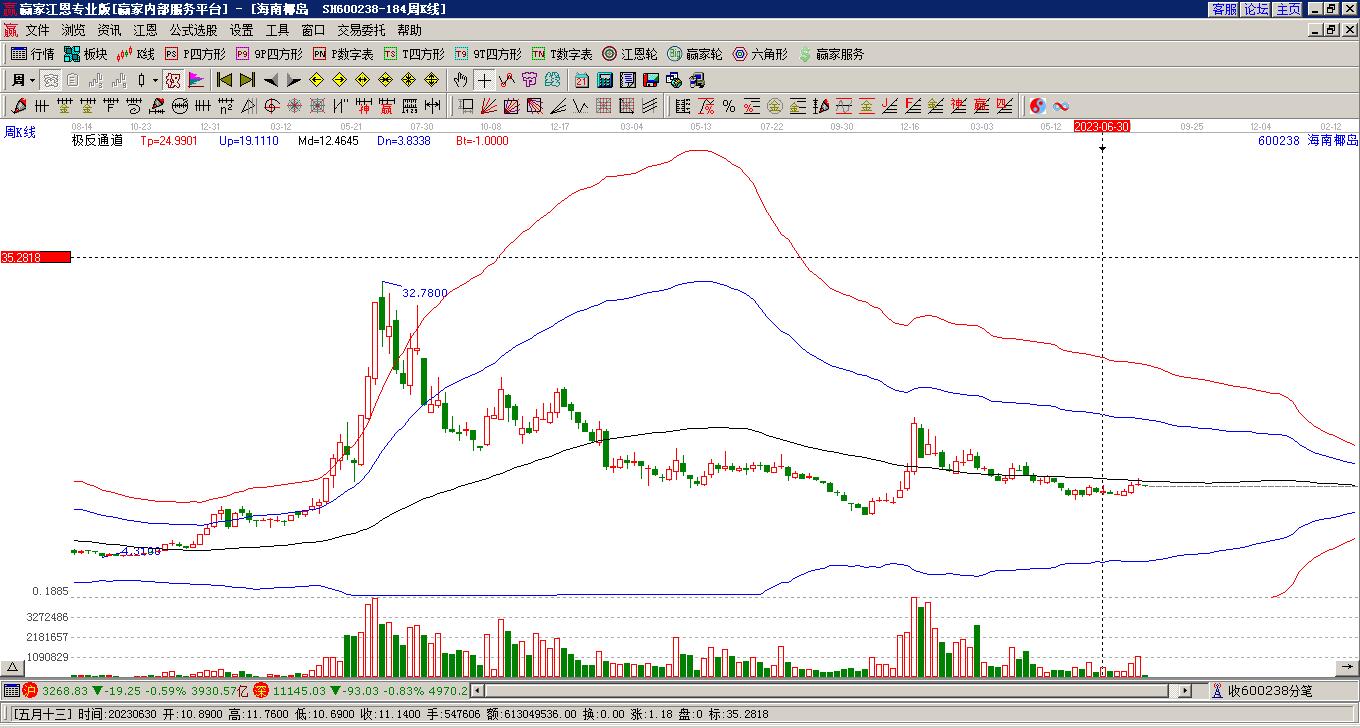This screenshot has height=728, width=1360.
Task: Open the 文件 menu
Action: coord(37,31)
